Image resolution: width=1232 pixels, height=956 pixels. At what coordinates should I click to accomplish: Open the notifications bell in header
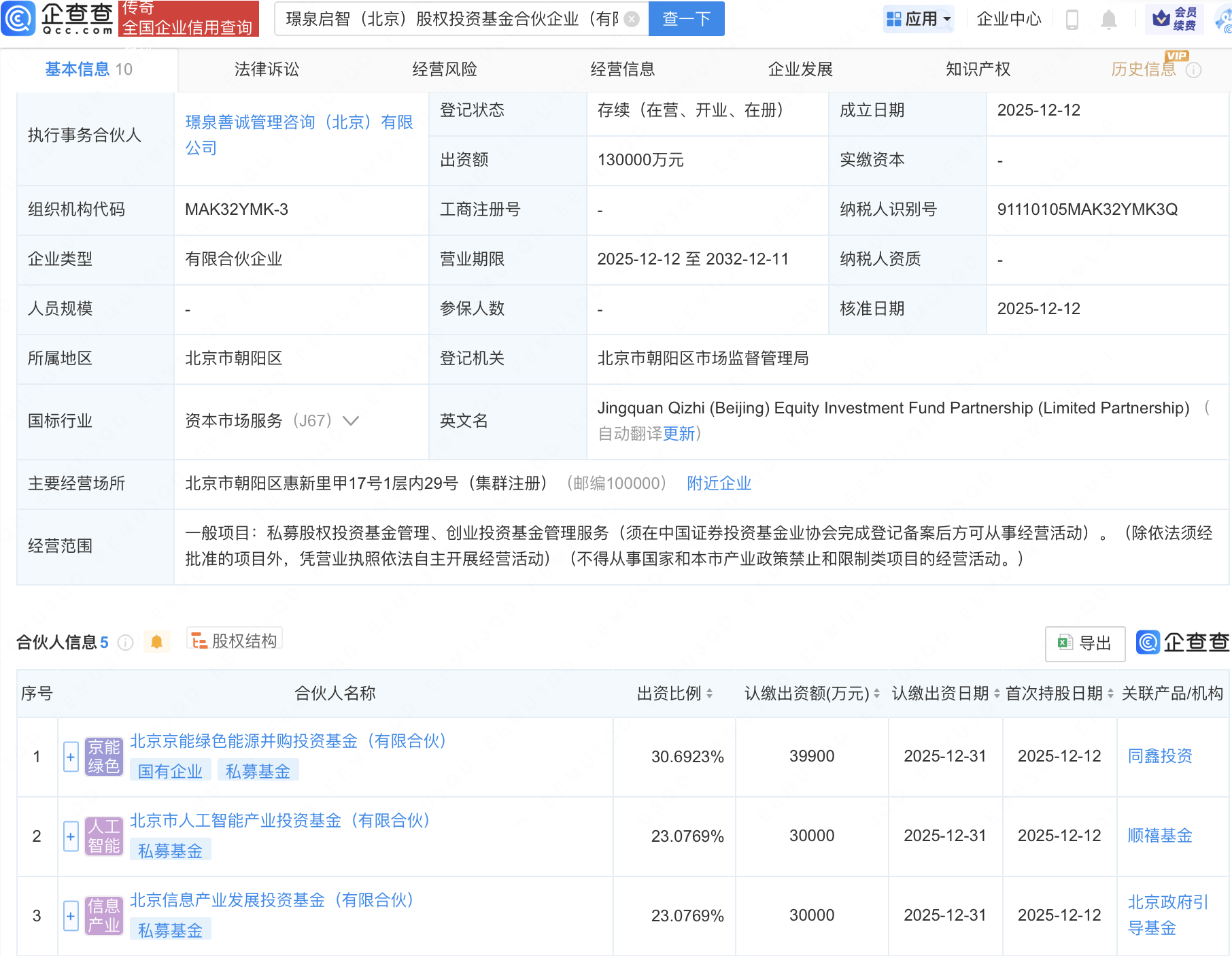(x=1108, y=19)
